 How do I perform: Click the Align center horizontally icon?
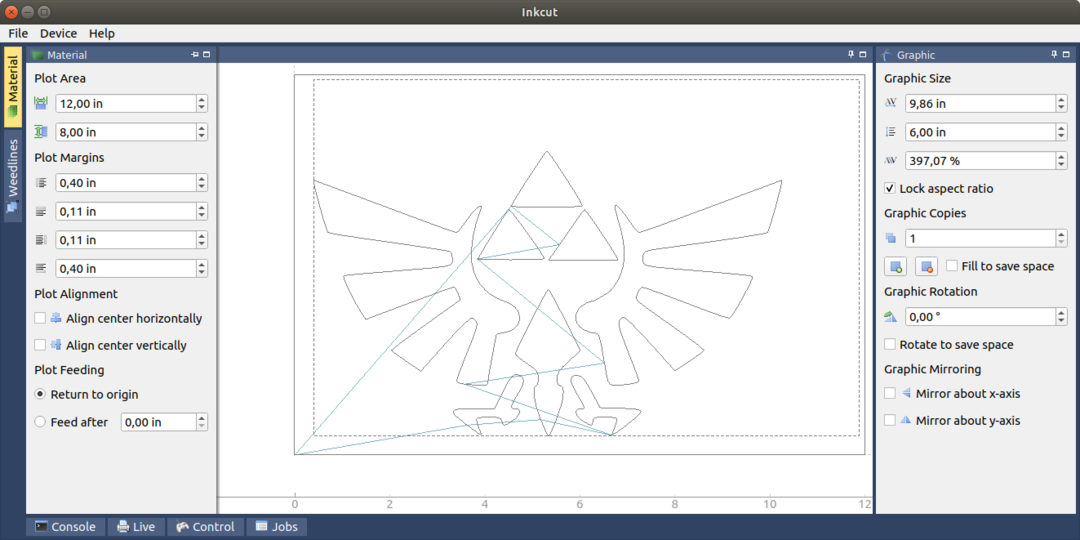tap(56, 318)
